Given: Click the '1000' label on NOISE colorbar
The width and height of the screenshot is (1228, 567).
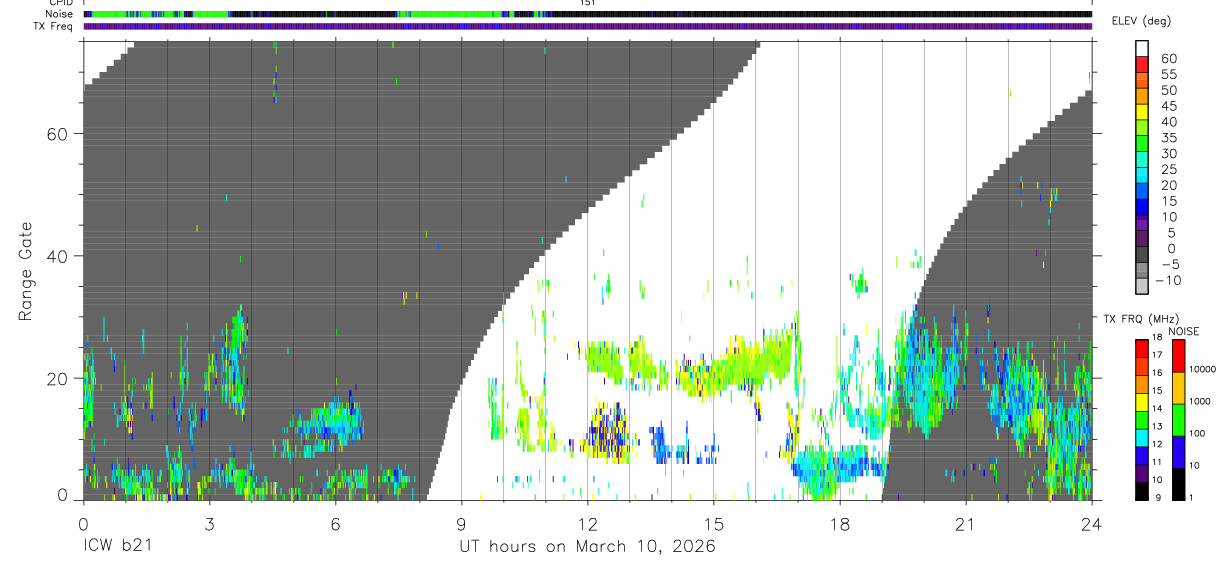Looking at the screenshot, I should point(1202,401).
